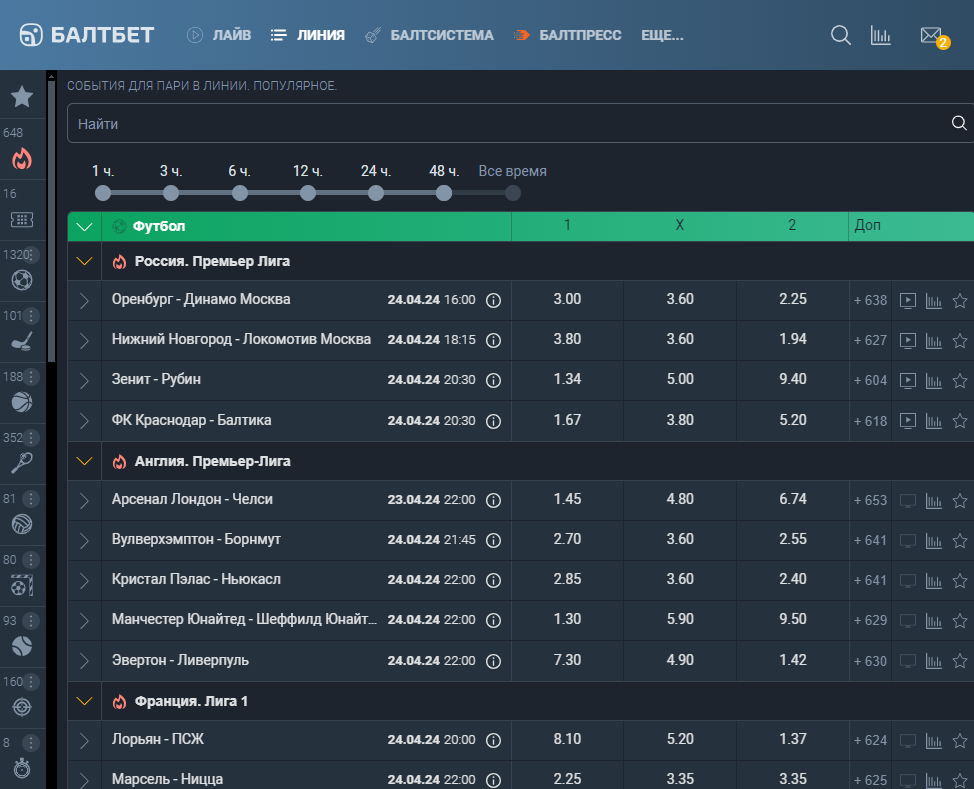Select keyboard-like icon in sidebar
The width and height of the screenshot is (974, 789).
click(22, 219)
